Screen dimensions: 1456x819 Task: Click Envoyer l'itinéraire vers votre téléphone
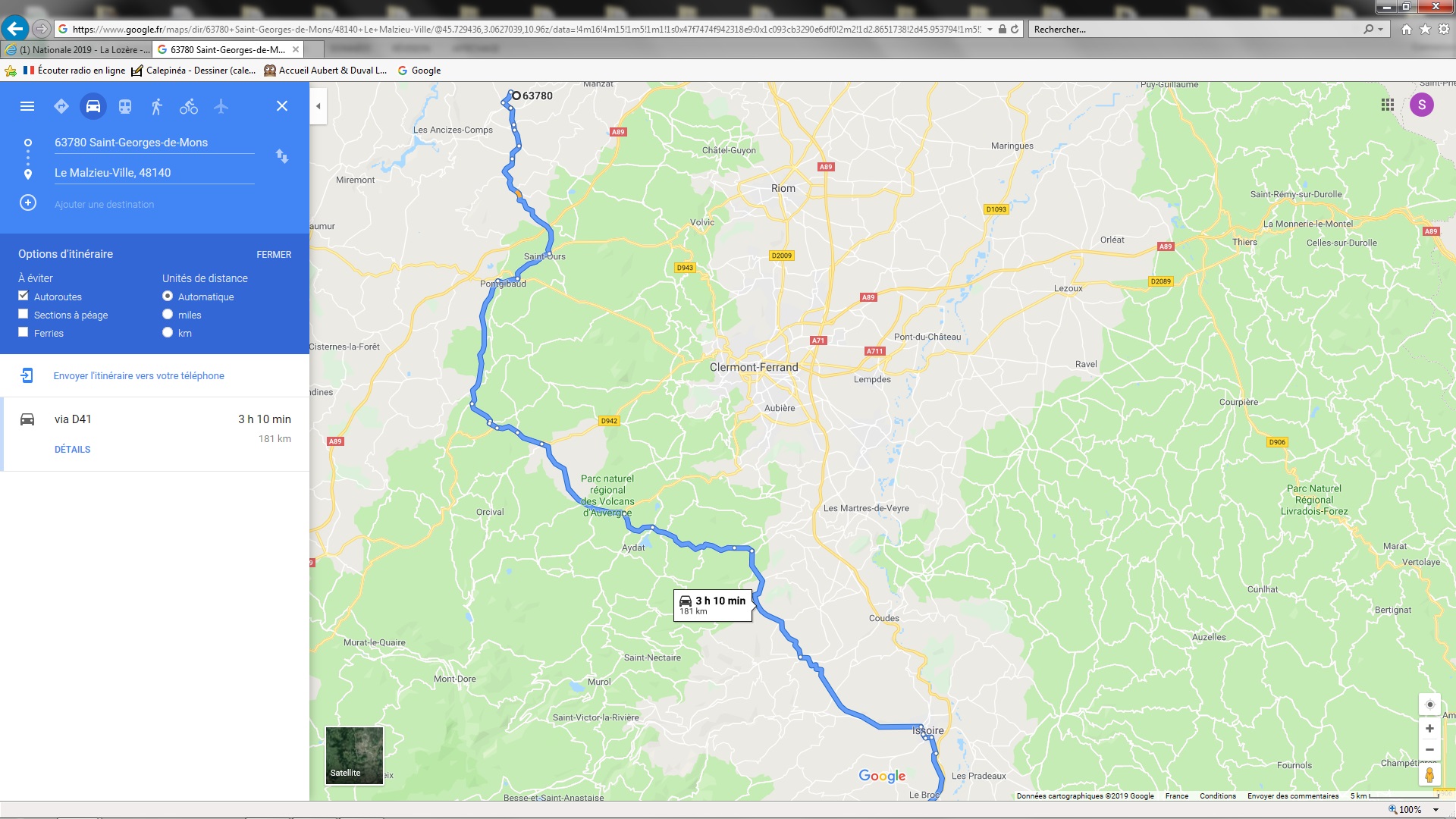[x=139, y=376]
